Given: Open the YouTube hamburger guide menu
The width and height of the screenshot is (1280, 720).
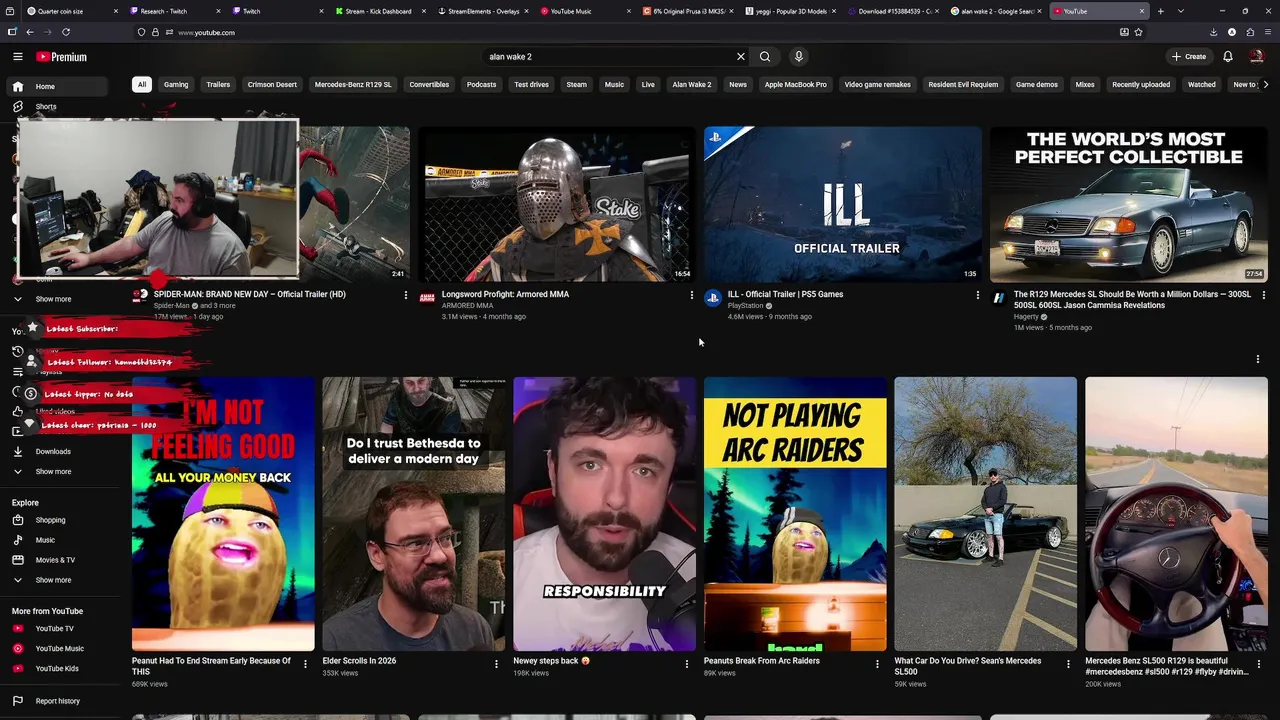Looking at the screenshot, I should (x=17, y=57).
